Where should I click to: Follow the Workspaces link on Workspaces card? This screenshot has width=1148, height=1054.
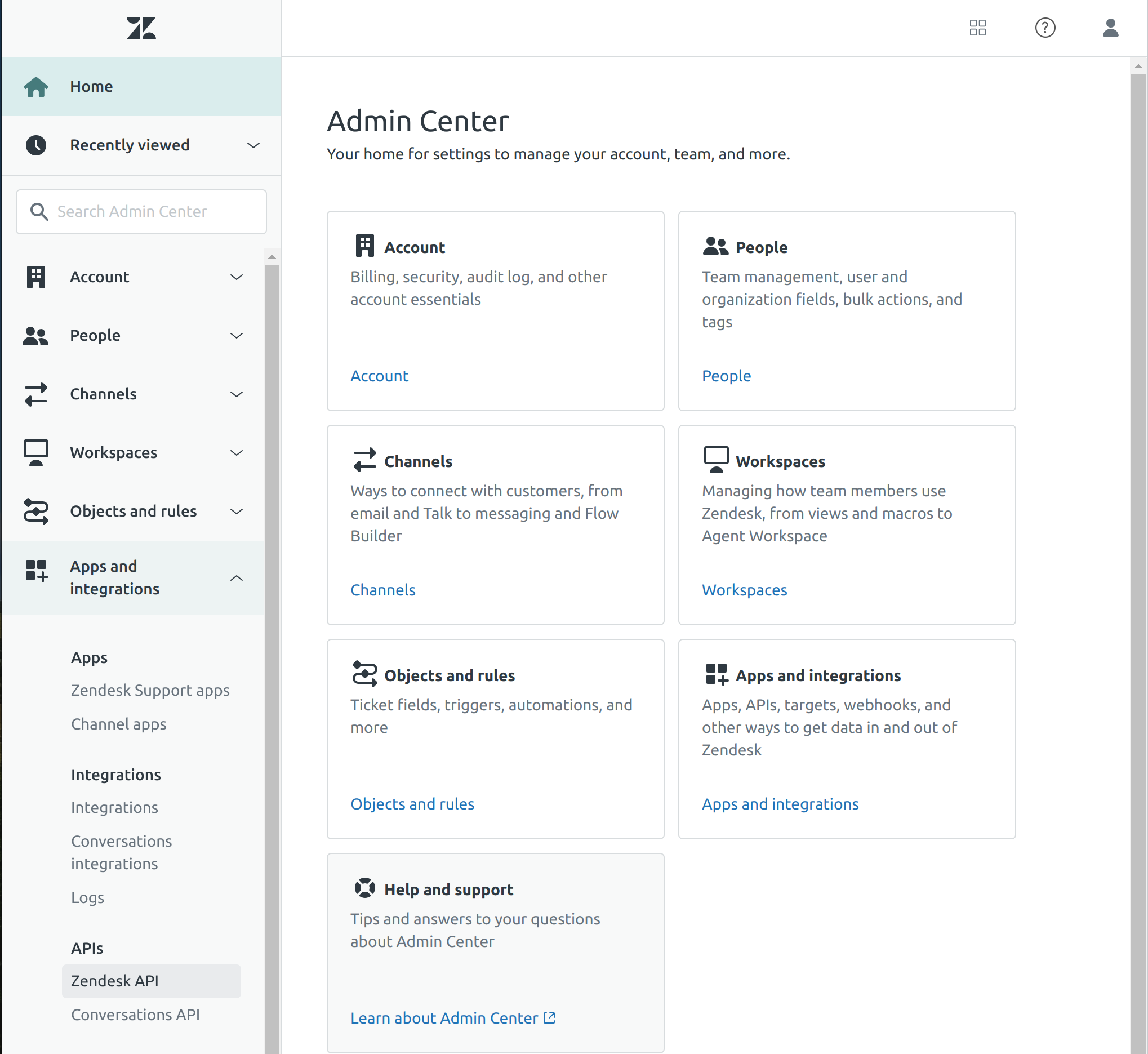click(744, 590)
